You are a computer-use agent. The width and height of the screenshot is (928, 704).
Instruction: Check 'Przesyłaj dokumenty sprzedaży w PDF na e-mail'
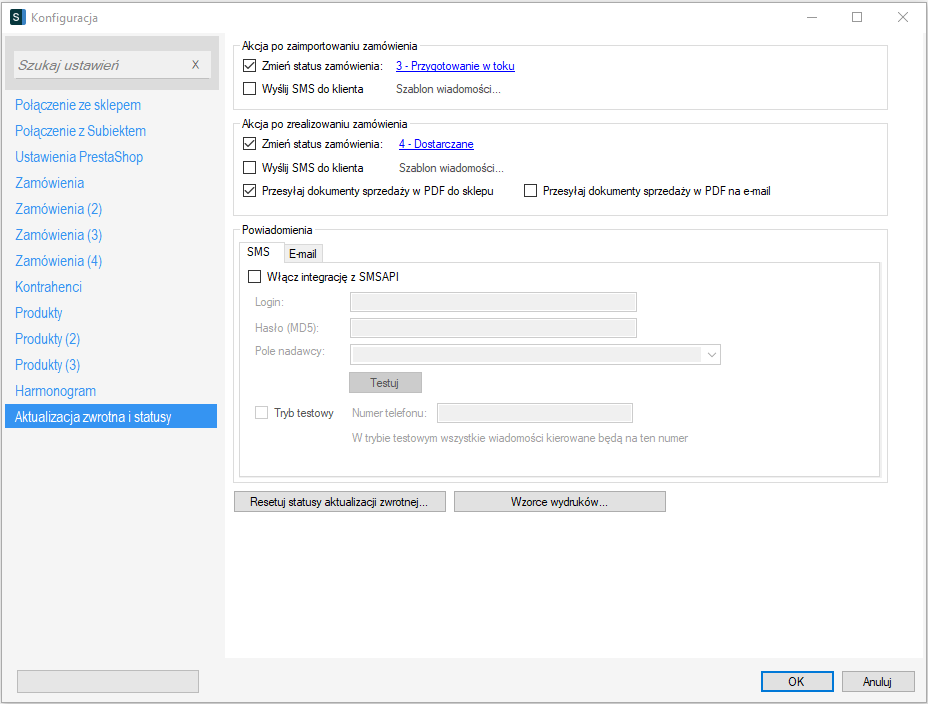coord(531,191)
